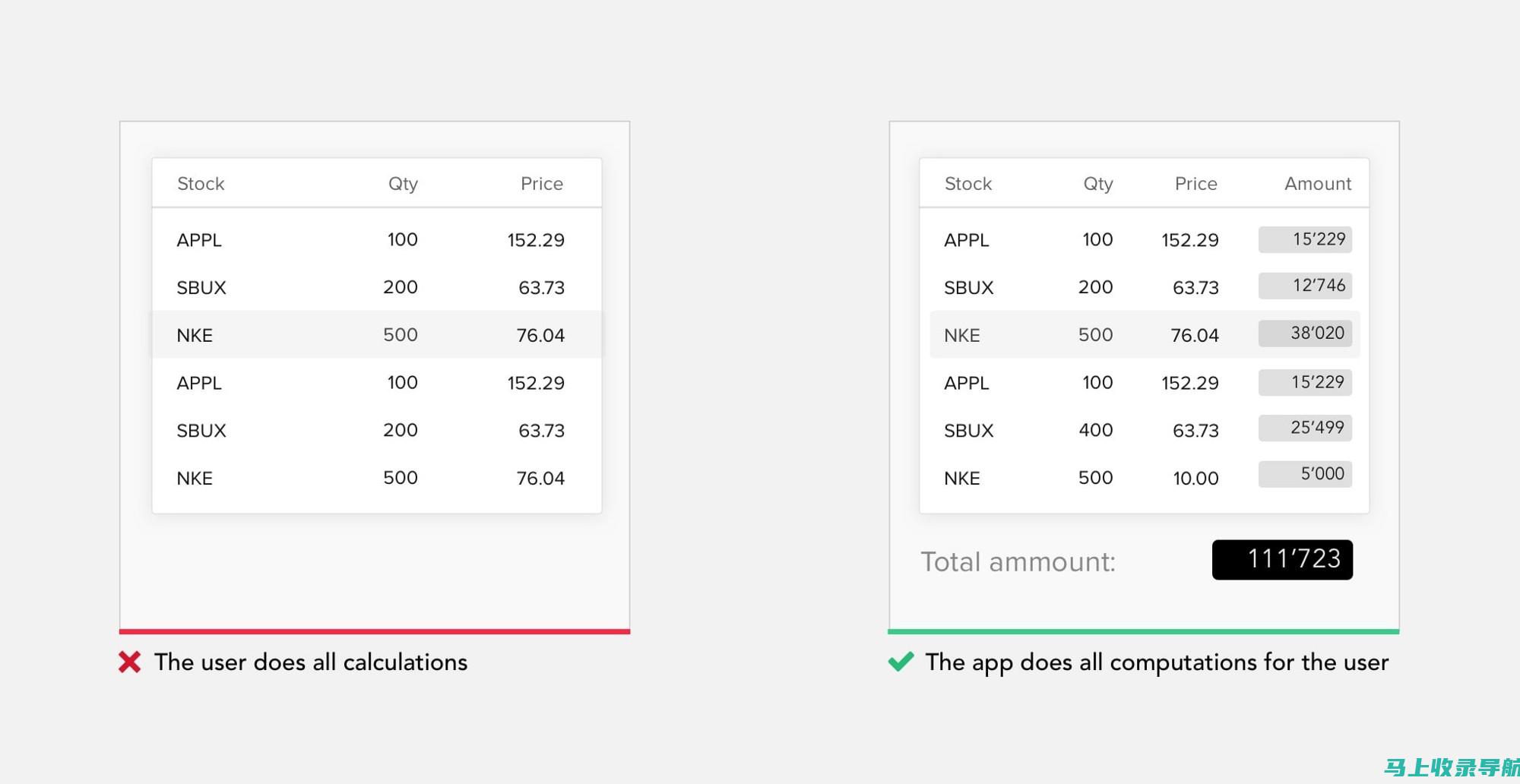This screenshot has width=1520, height=784.
Task: Click SBUX in the row with amount 12'746
Action: pyautogui.click(x=969, y=288)
